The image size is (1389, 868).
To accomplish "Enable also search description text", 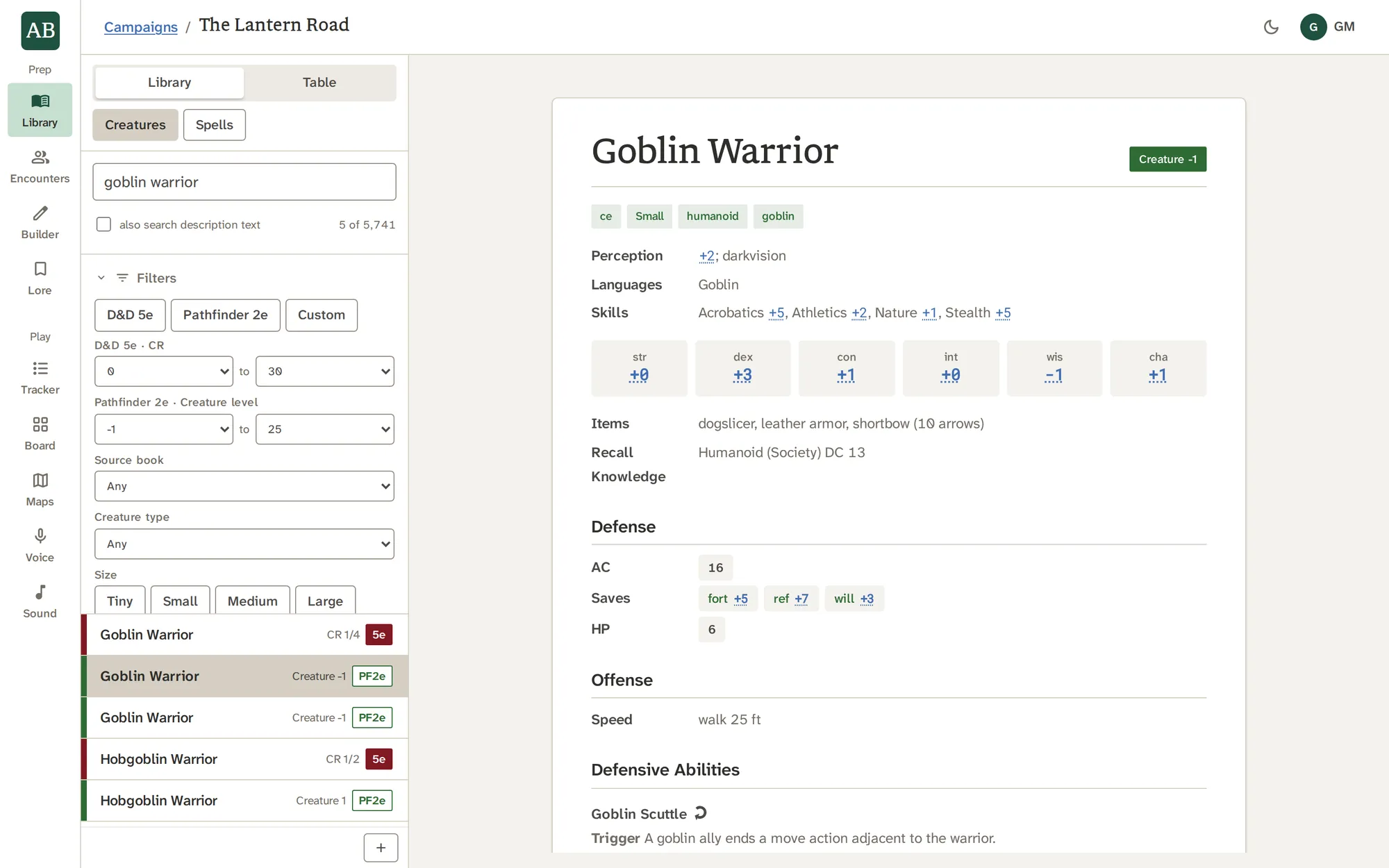I will coord(103,224).
